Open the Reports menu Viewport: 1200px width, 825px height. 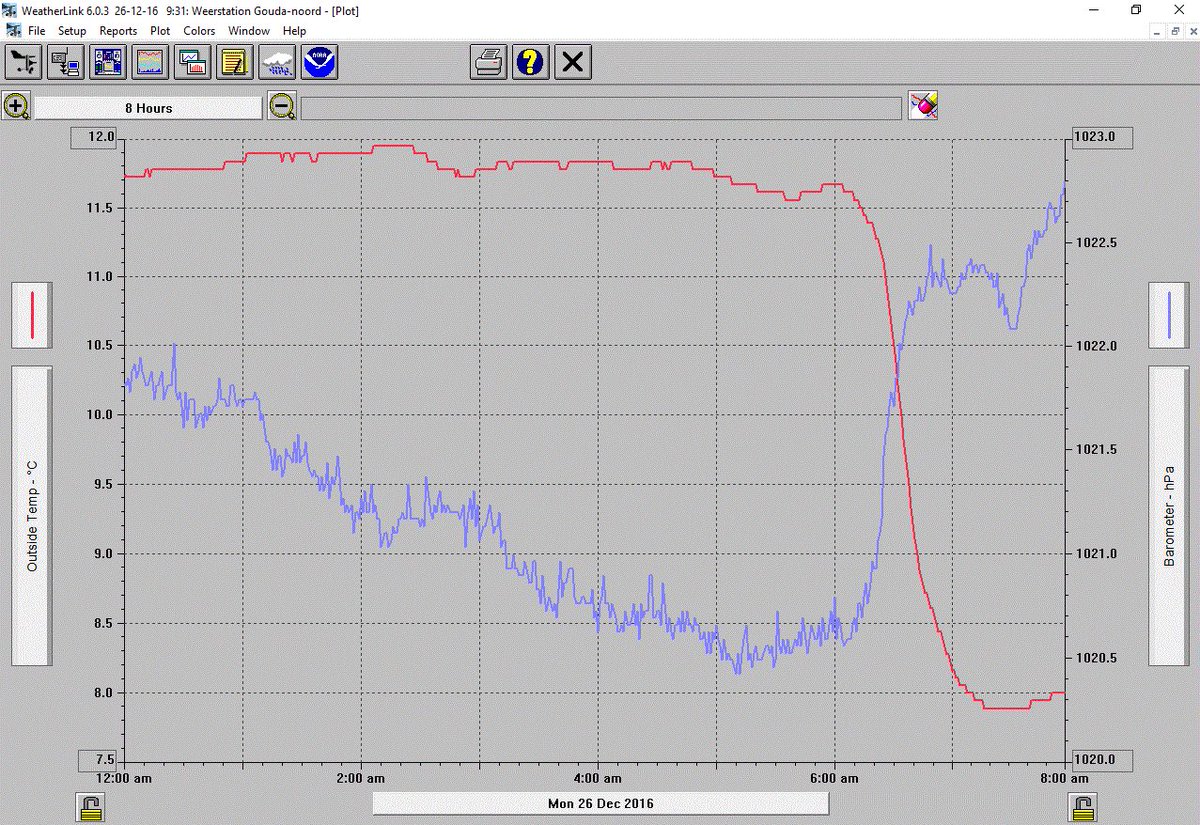point(118,31)
